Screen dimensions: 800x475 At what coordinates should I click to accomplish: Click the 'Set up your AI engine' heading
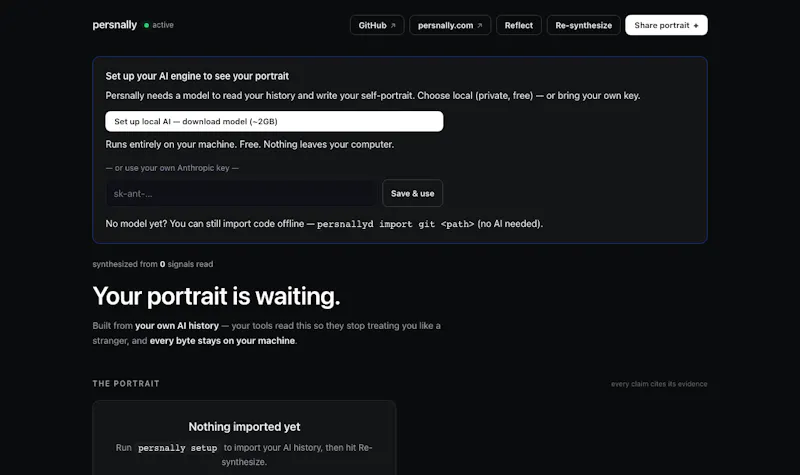tap(197, 76)
